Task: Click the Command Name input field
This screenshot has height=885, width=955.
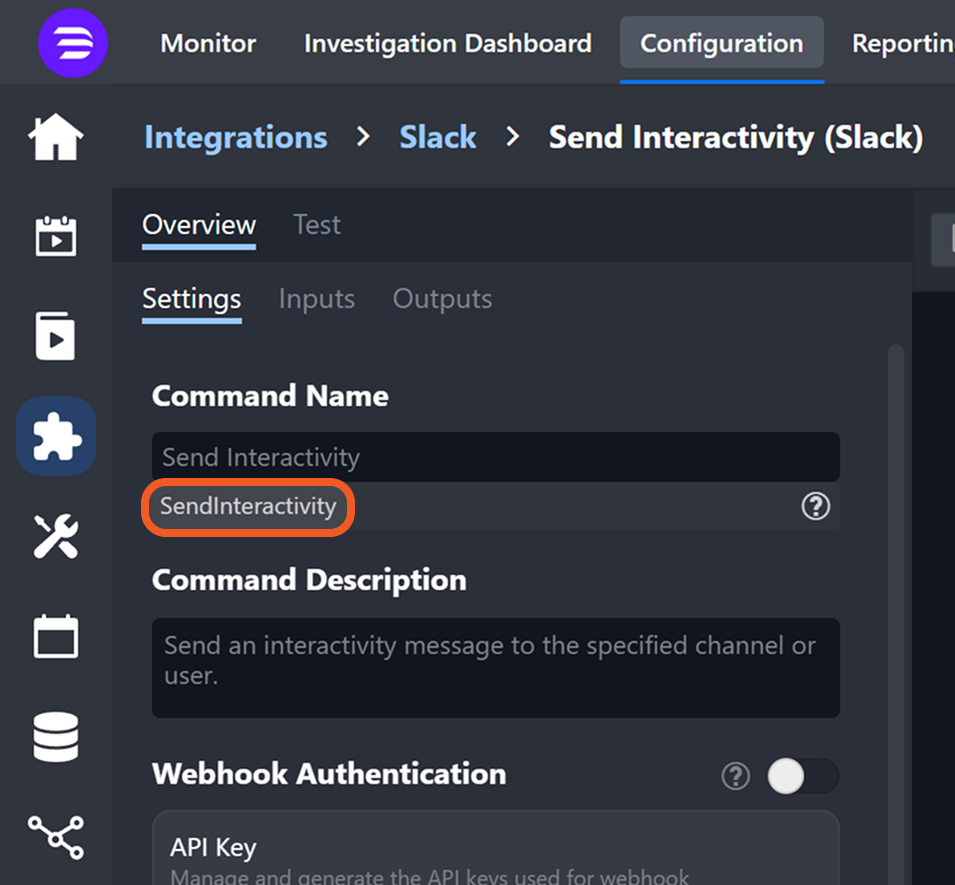Action: (x=495, y=458)
